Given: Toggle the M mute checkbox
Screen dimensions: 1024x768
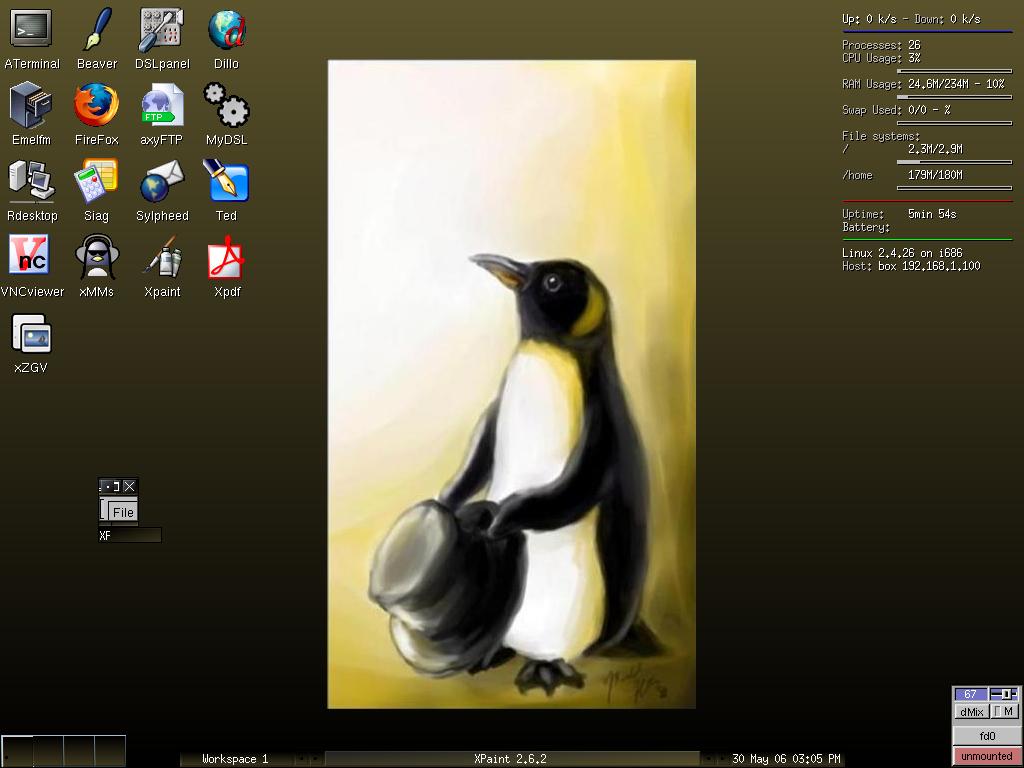Looking at the screenshot, I should point(1005,712).
